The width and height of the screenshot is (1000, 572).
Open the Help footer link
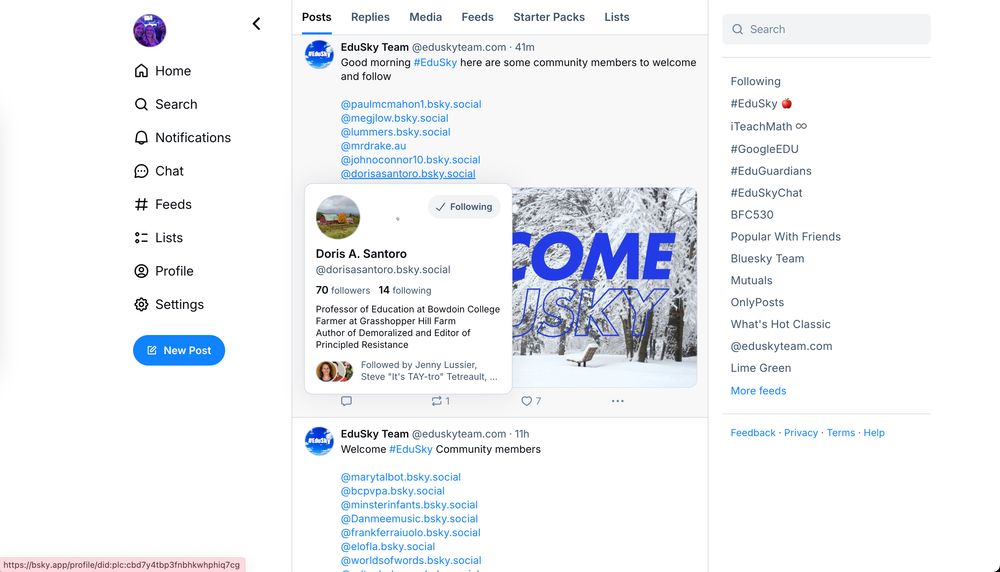pyautogui.click(x=874, y=432)
